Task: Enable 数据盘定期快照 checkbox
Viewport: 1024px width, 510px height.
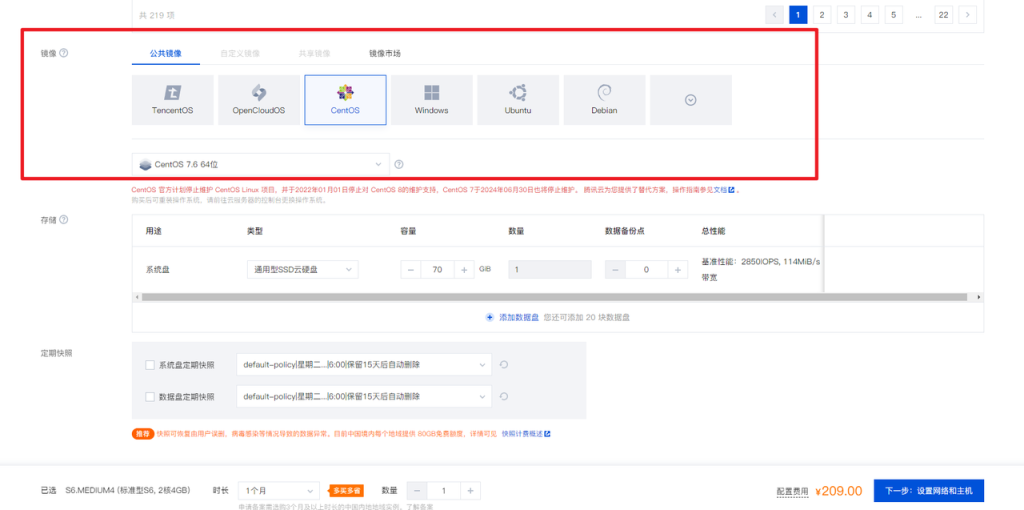Action: pos(150,397)
